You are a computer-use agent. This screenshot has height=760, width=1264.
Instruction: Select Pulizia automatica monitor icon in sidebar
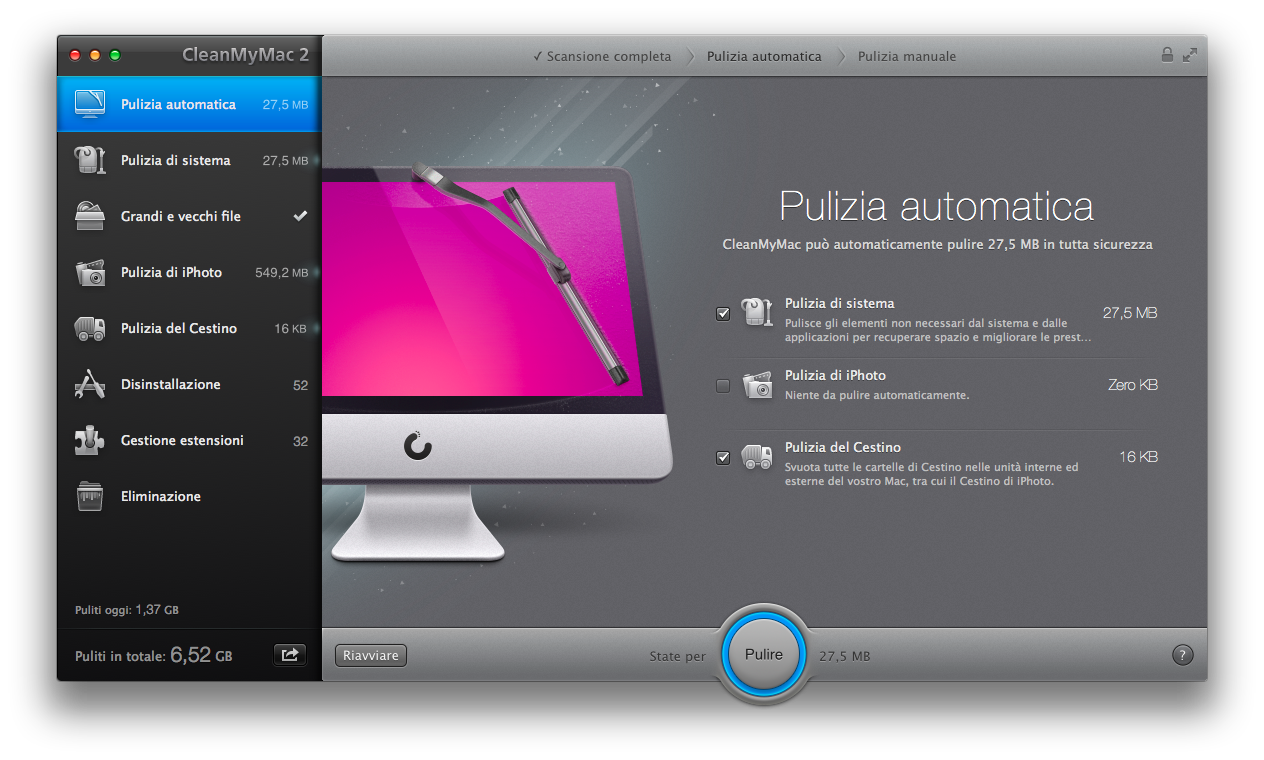pyautogui.click(x=90, y=104)
